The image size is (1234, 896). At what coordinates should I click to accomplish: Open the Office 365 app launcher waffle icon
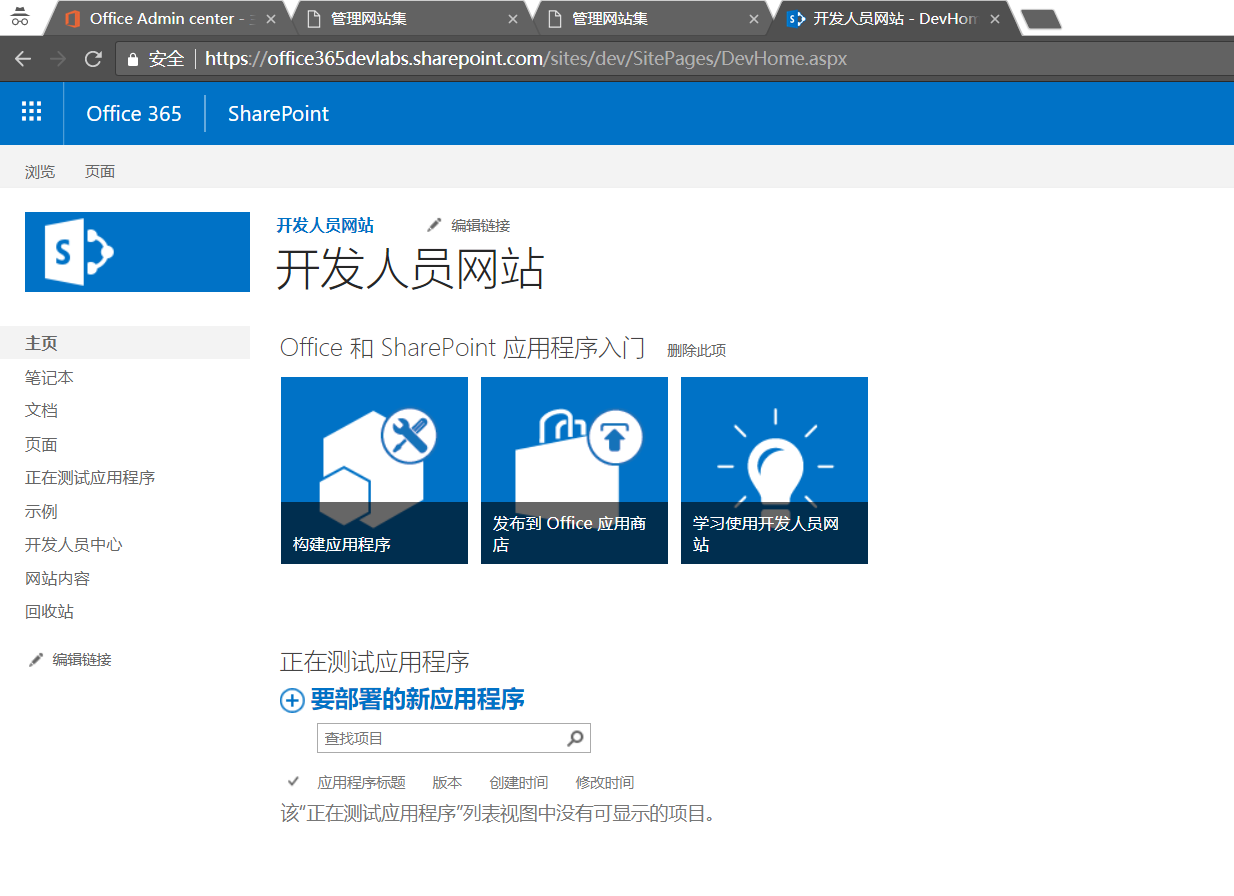click(31, 112)
